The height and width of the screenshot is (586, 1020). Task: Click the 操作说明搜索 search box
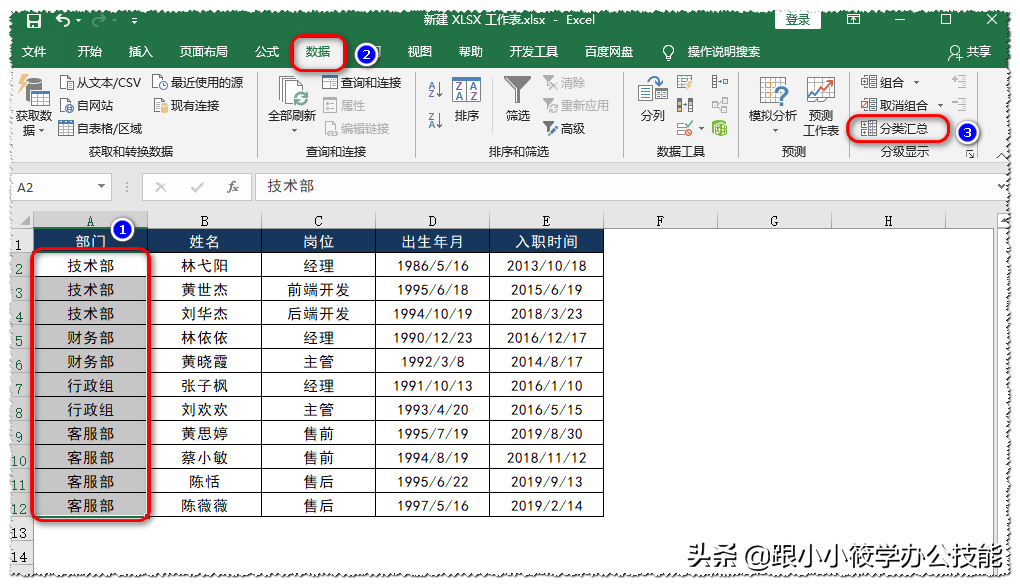click(x=723, y=52)
